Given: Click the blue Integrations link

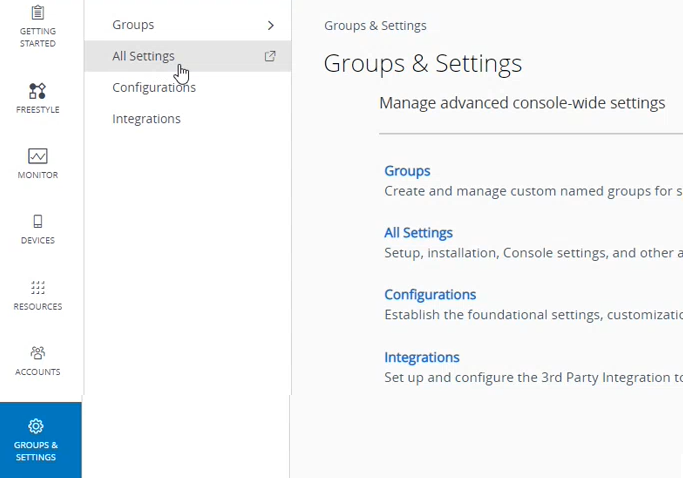Looking at the screenshot, I should click(x=422, y=357).
